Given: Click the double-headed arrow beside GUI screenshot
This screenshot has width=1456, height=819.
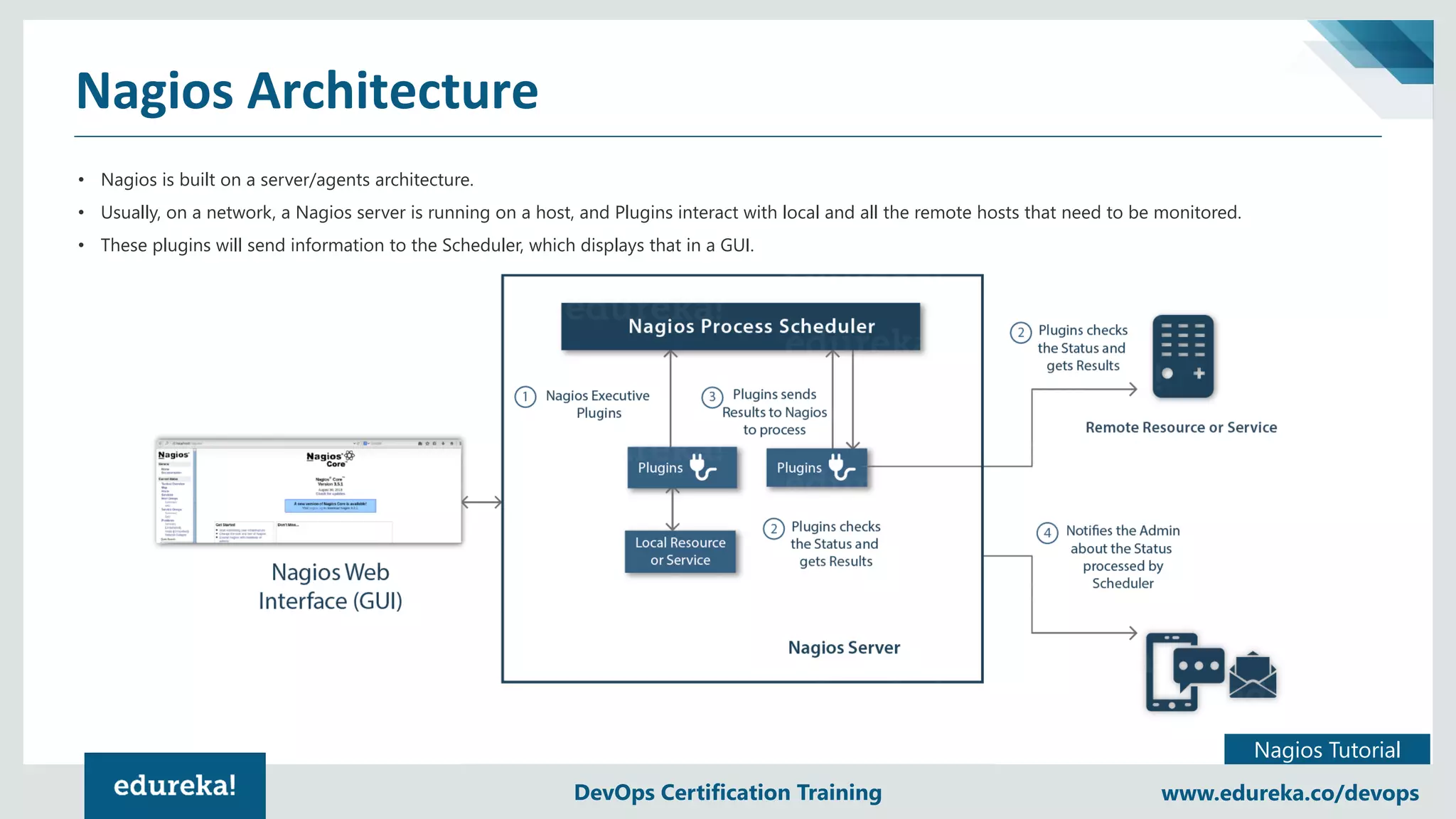Looking at the screenshot, I should [481, 503].
